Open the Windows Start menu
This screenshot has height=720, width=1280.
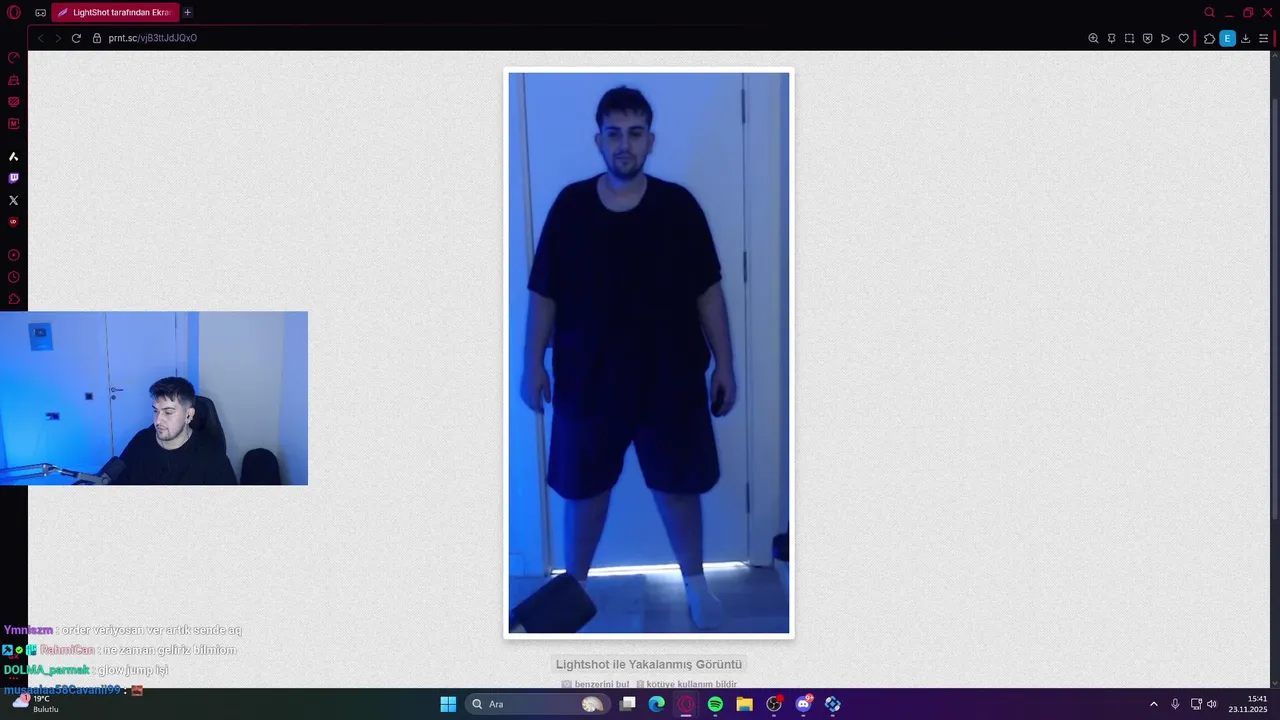[448, 704]
